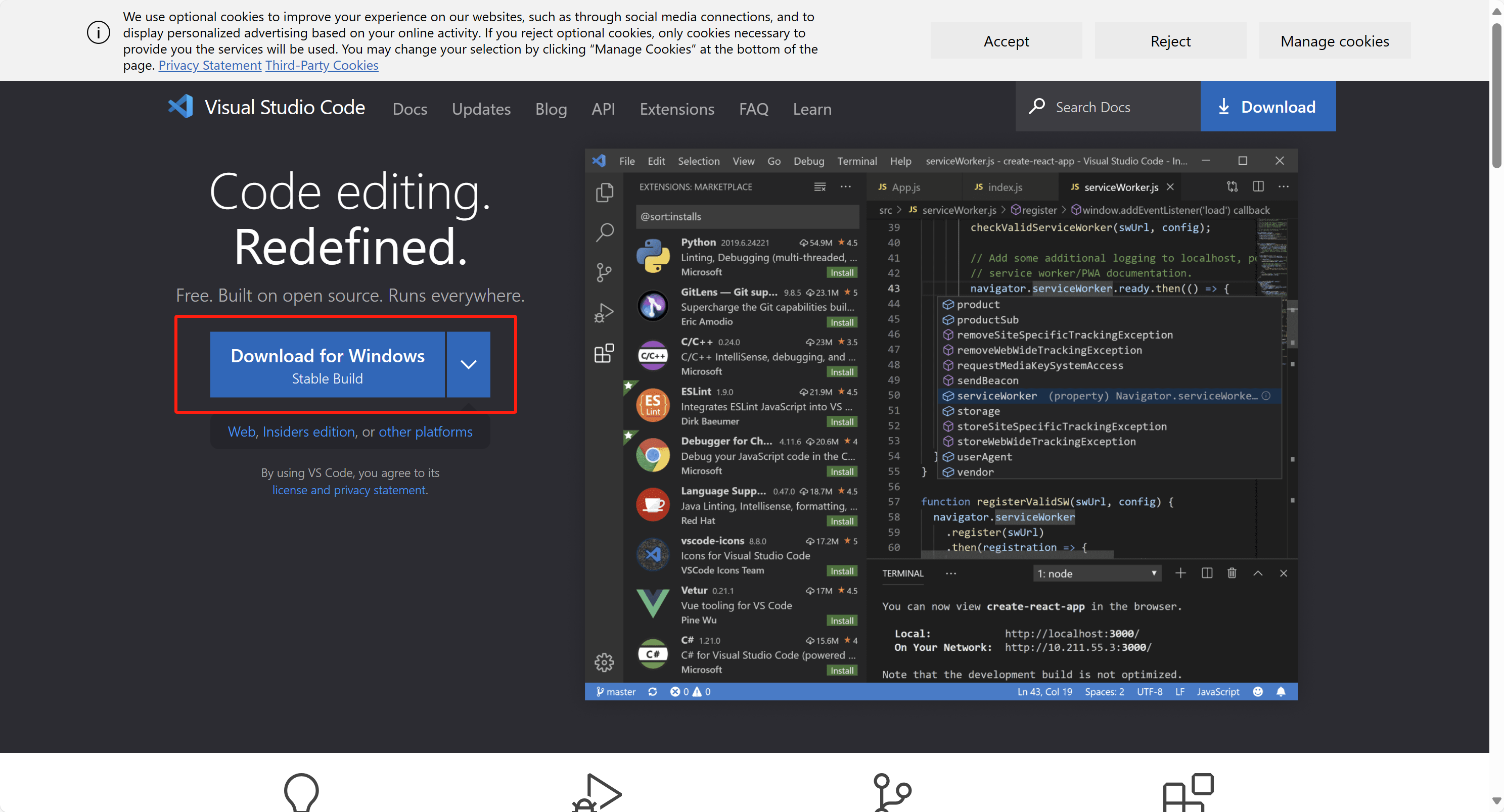Open the license and privacy statement link
Screen dimensions: 1504x812
tap(348, 490)
